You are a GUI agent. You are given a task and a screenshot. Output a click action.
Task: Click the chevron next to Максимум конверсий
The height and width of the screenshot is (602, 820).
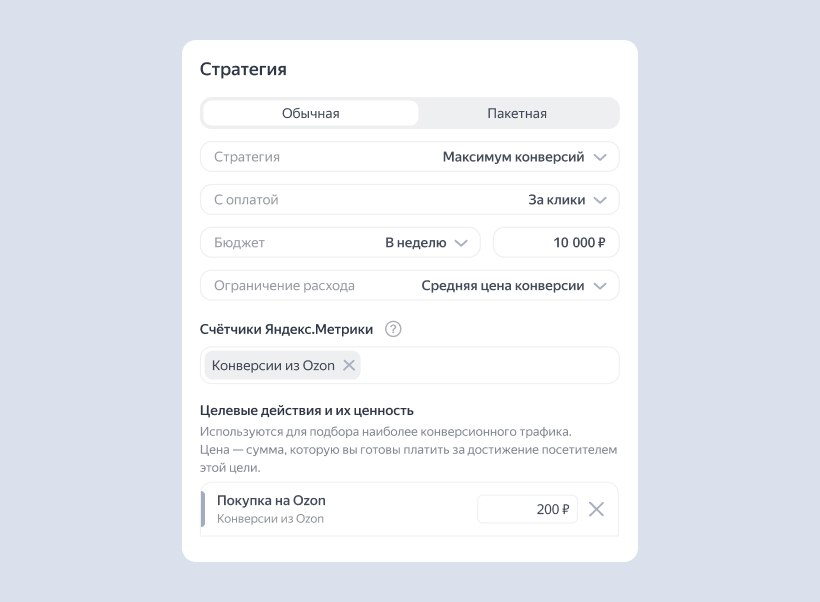tap(600, 157)
